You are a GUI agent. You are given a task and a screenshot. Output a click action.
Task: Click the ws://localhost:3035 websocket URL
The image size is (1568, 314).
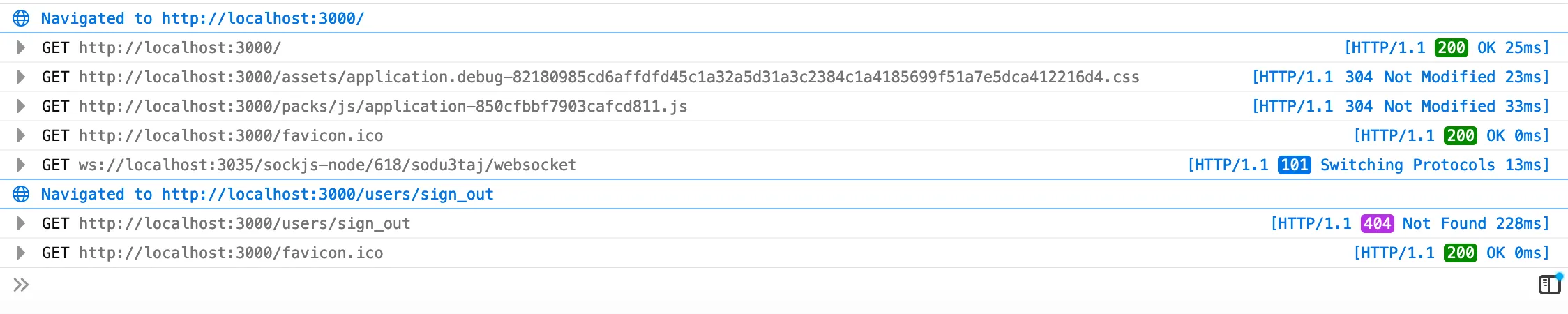(328, 165)
